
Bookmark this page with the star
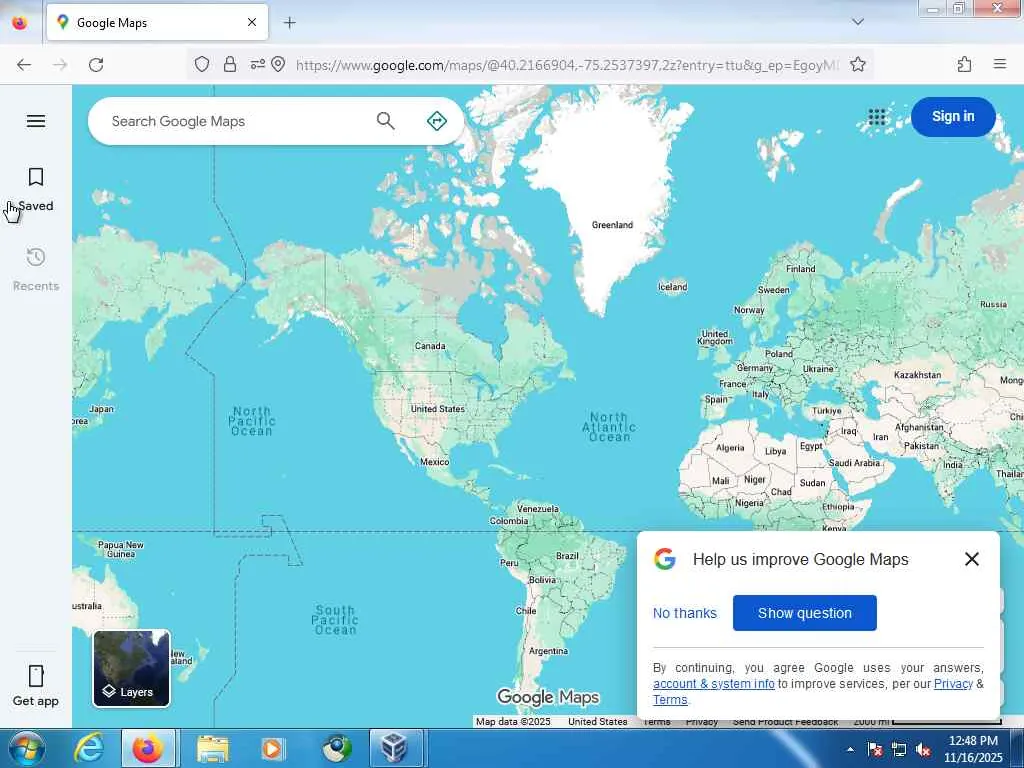pos(858,64)
